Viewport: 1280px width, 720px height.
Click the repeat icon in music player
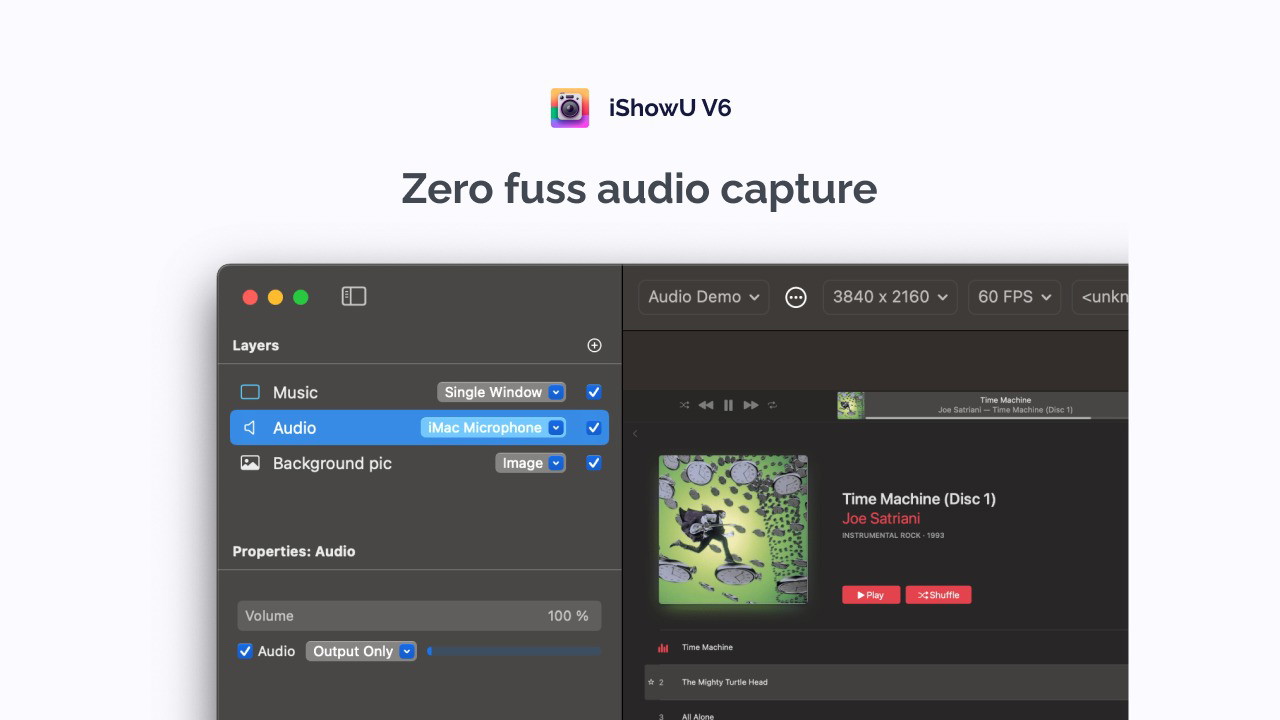[772, 405]
